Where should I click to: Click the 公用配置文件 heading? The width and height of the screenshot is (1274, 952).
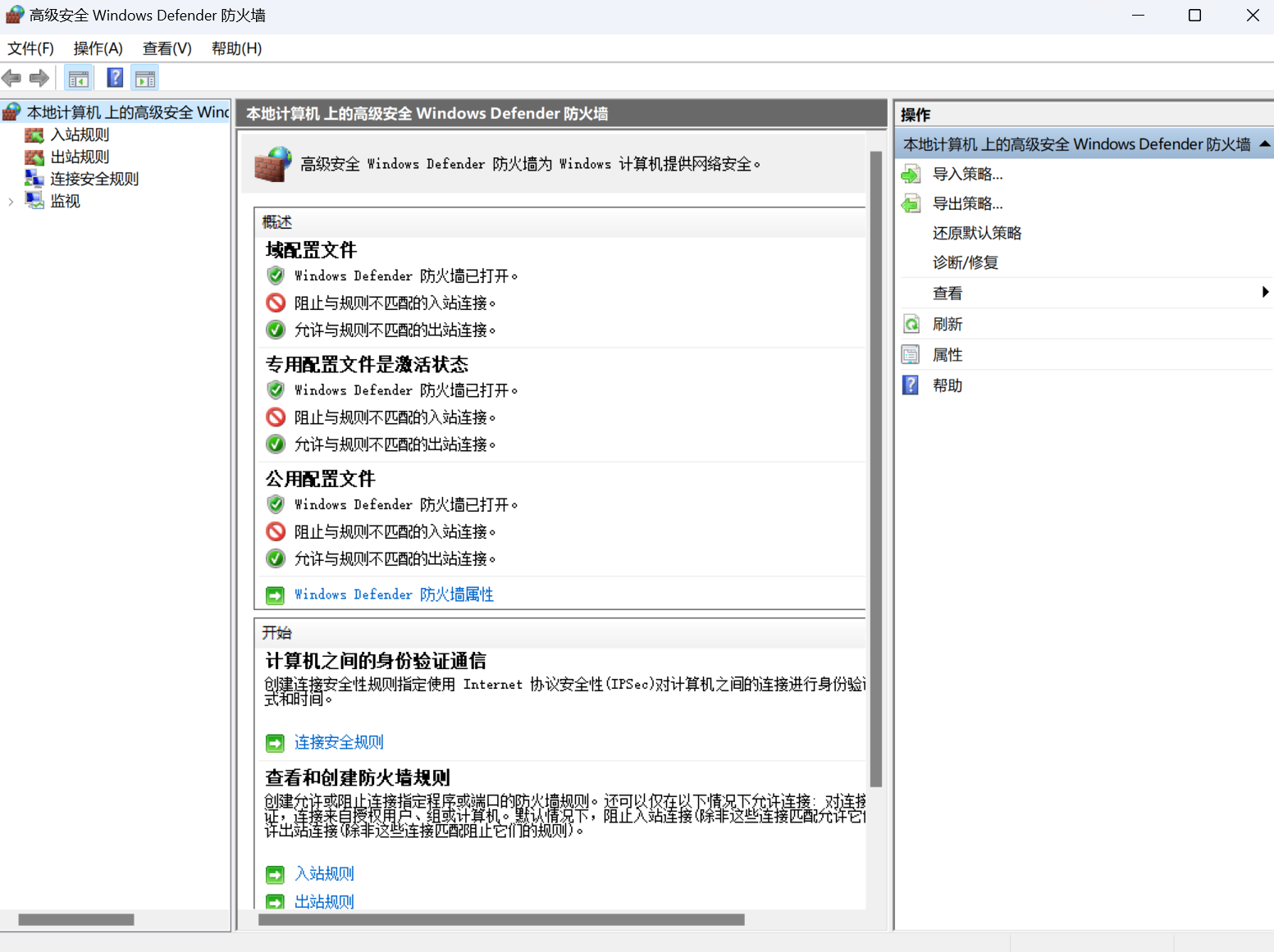[x=320, y=479]
